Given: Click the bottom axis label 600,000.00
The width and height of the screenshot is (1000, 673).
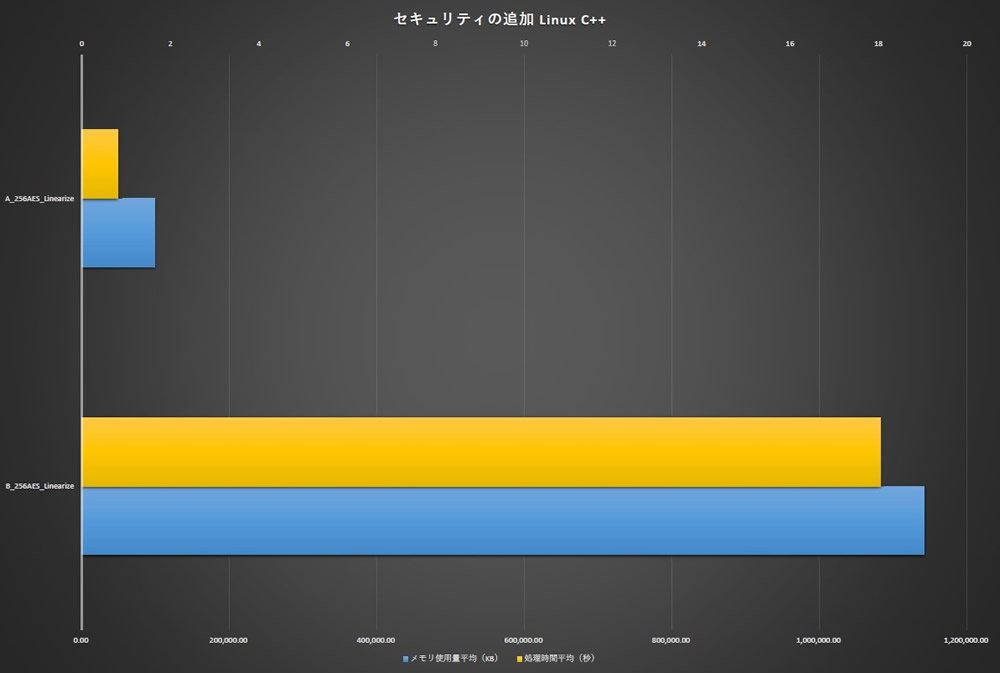Looking at the screenshot, I should click(524, 640).
